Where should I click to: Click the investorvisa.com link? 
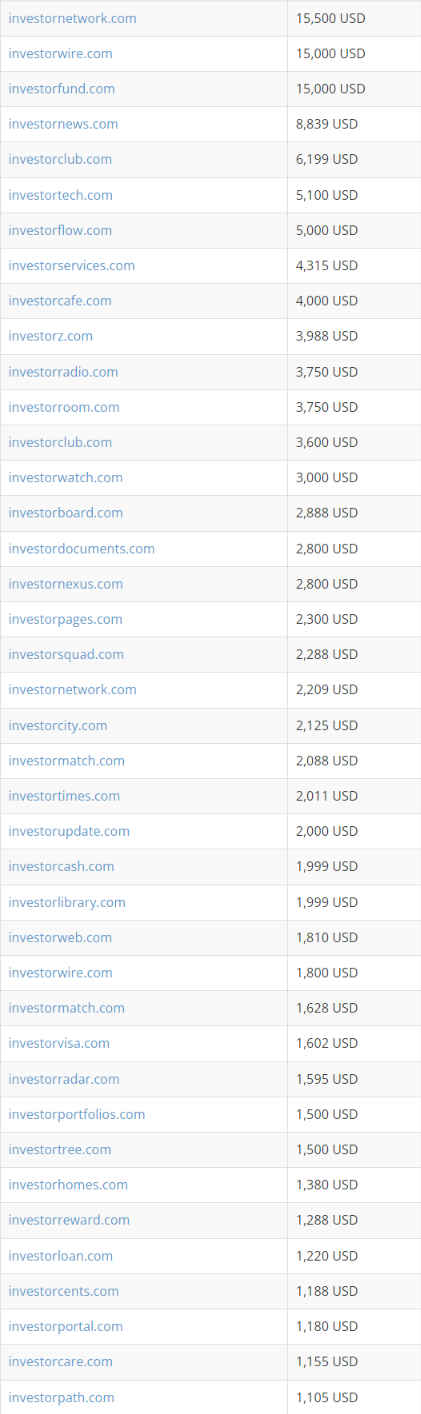[x=59, y=1044]
